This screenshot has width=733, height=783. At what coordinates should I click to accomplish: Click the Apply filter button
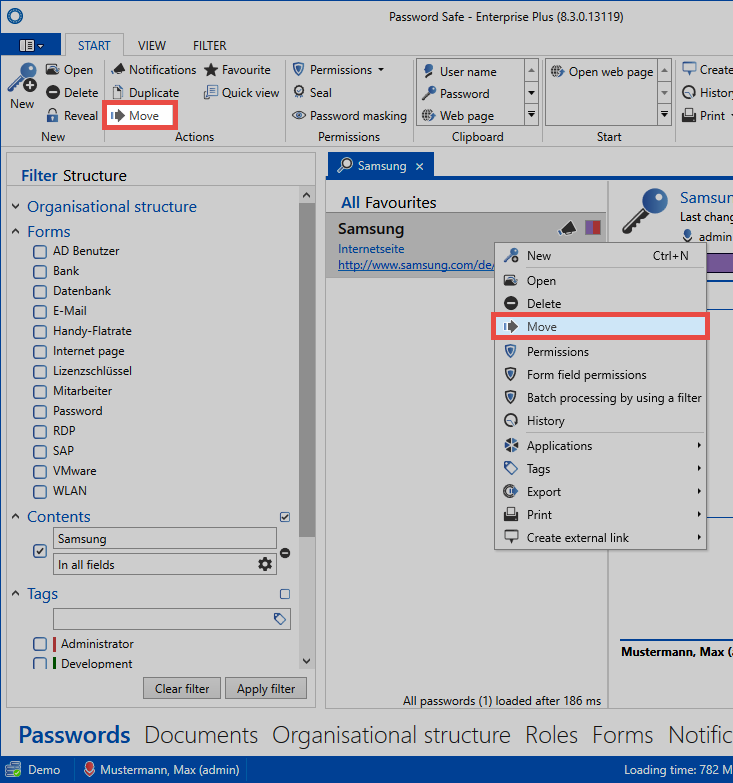(x=266, y=689)
